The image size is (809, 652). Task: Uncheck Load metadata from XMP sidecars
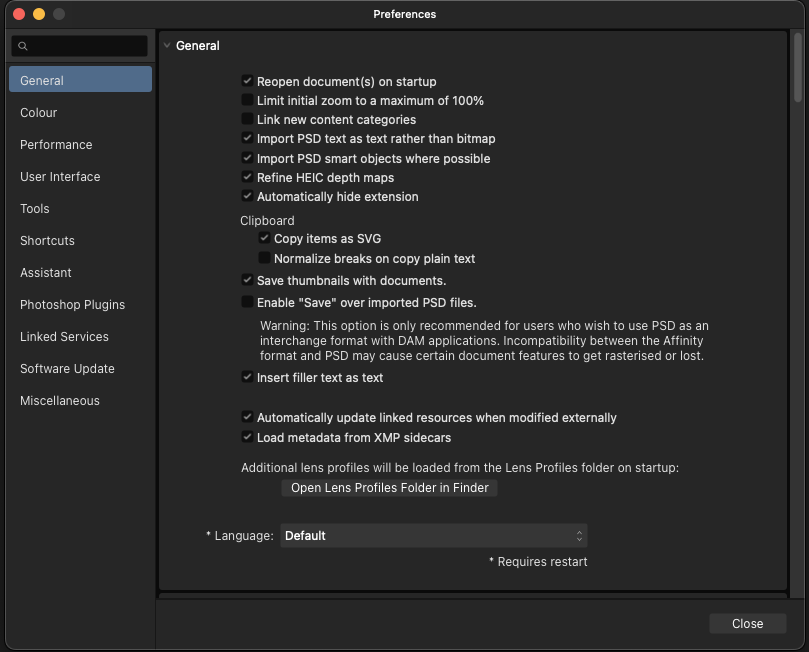[247, 437]
